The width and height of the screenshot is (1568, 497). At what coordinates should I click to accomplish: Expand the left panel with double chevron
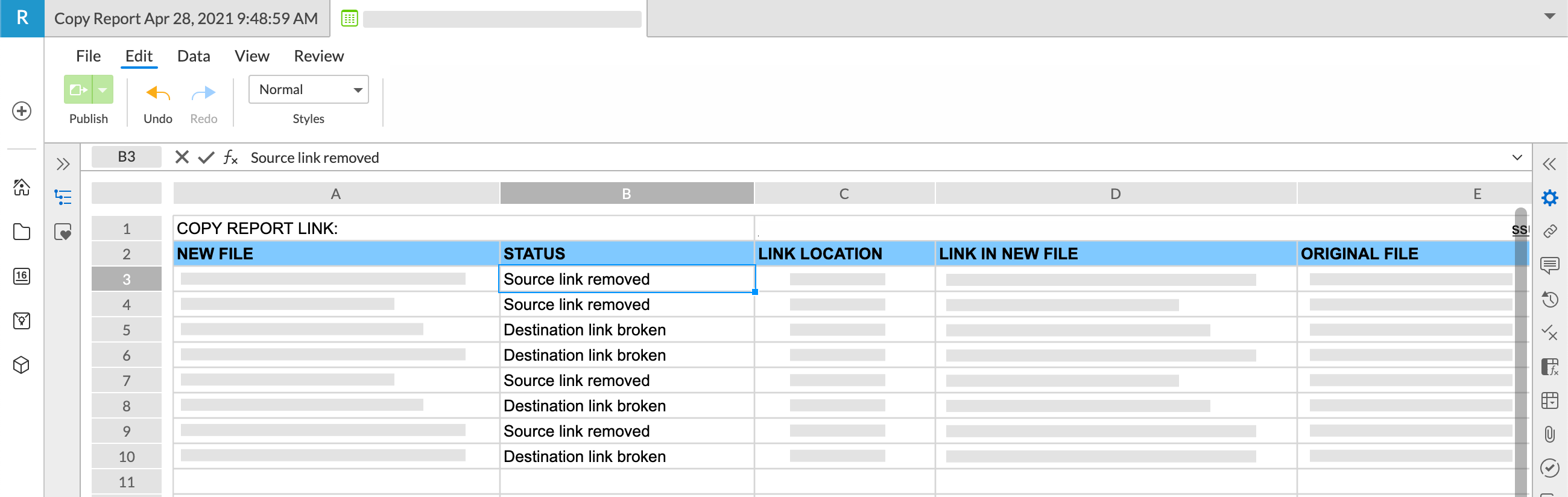click(x=63, y=164)
